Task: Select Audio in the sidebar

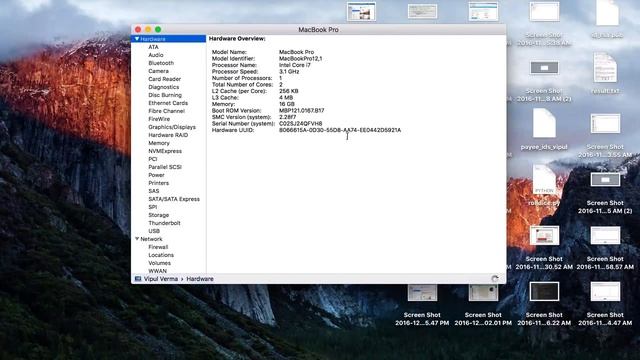Action: (x=156, y=55)
